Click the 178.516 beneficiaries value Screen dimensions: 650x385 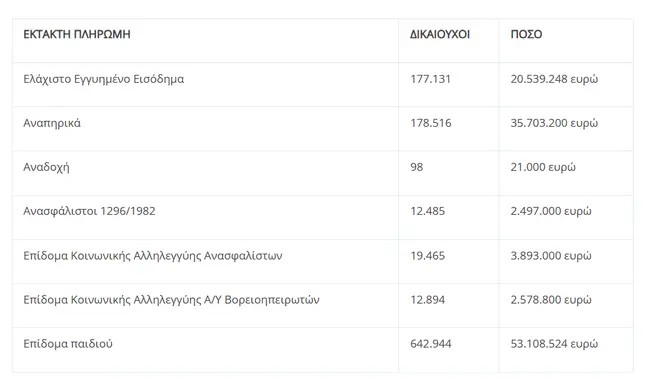(x=431, y=123)
